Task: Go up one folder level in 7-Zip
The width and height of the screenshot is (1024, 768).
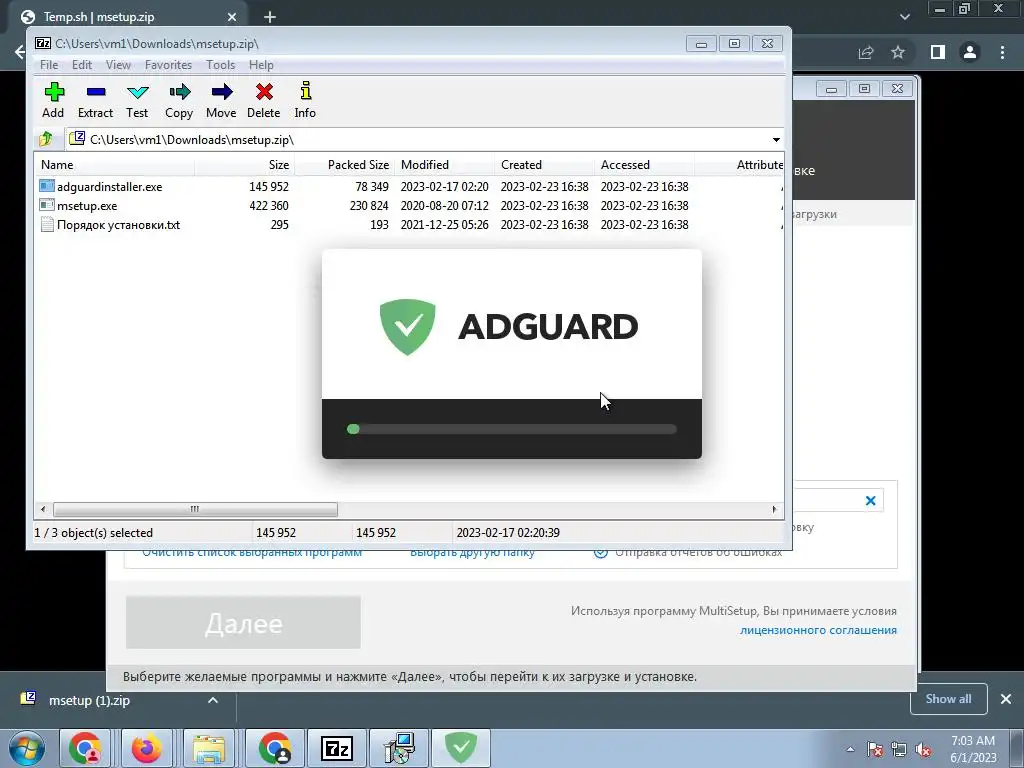Action: 46,139
